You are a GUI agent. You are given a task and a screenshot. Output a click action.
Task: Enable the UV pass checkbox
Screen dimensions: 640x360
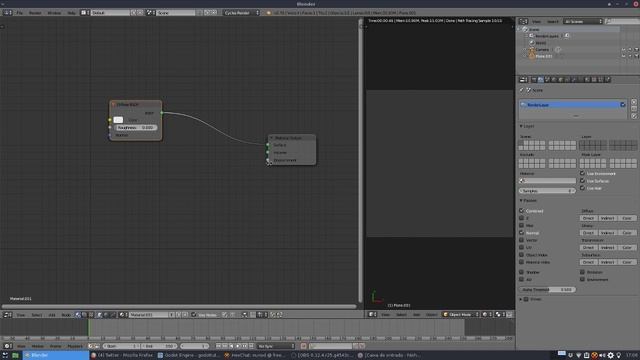(522, 247)
